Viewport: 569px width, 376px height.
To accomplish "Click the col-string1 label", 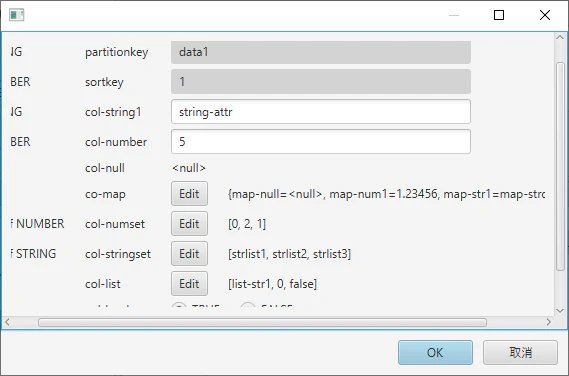I will (113, 112).
